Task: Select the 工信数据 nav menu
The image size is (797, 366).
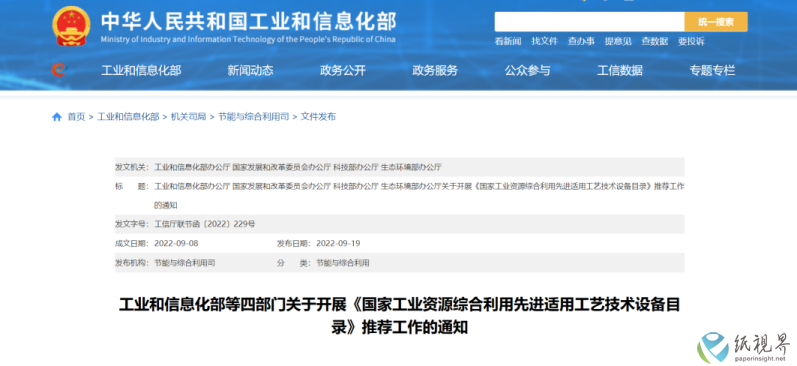Action: (x=620, y=71)
